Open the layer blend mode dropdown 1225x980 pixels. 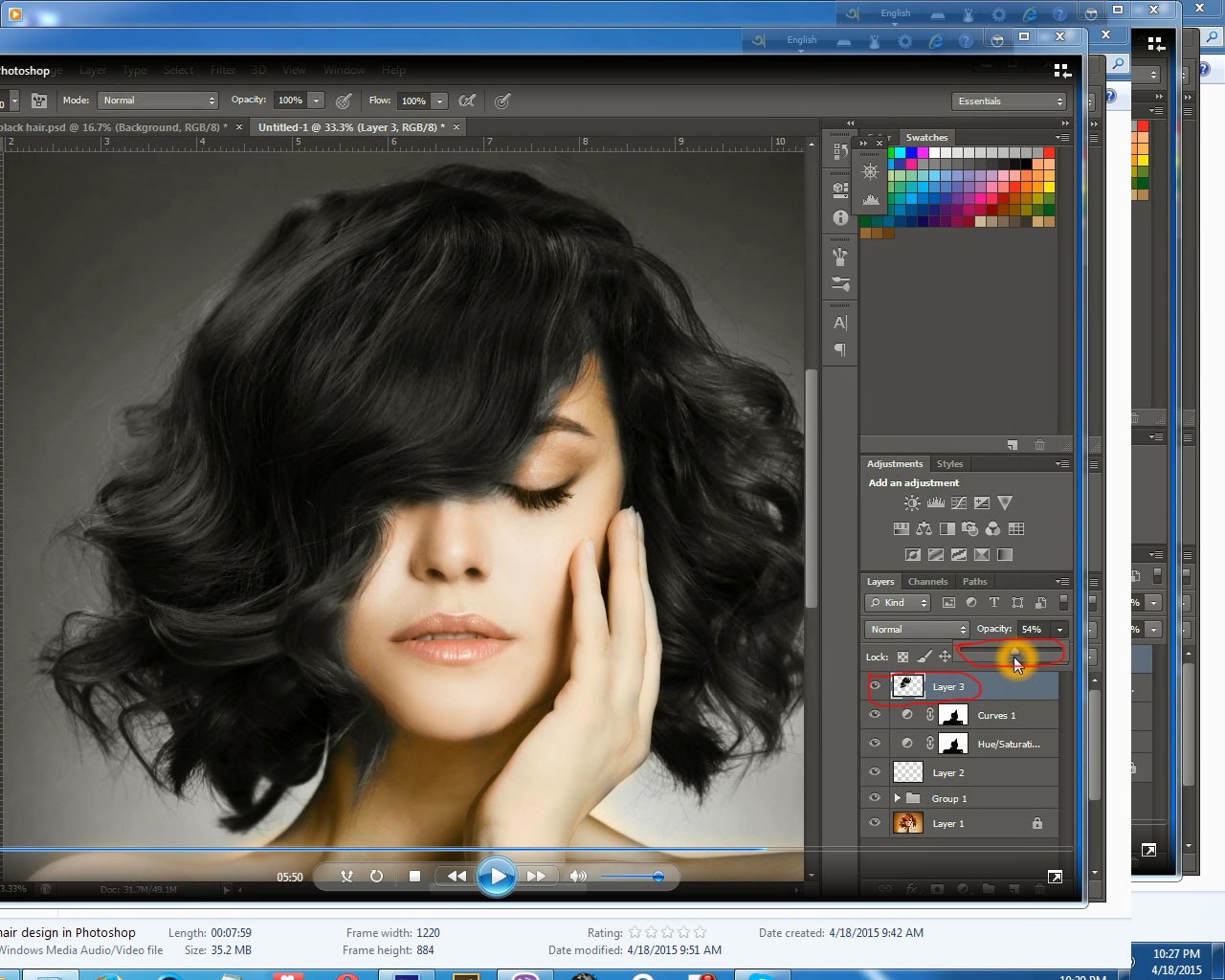[916, 629]
